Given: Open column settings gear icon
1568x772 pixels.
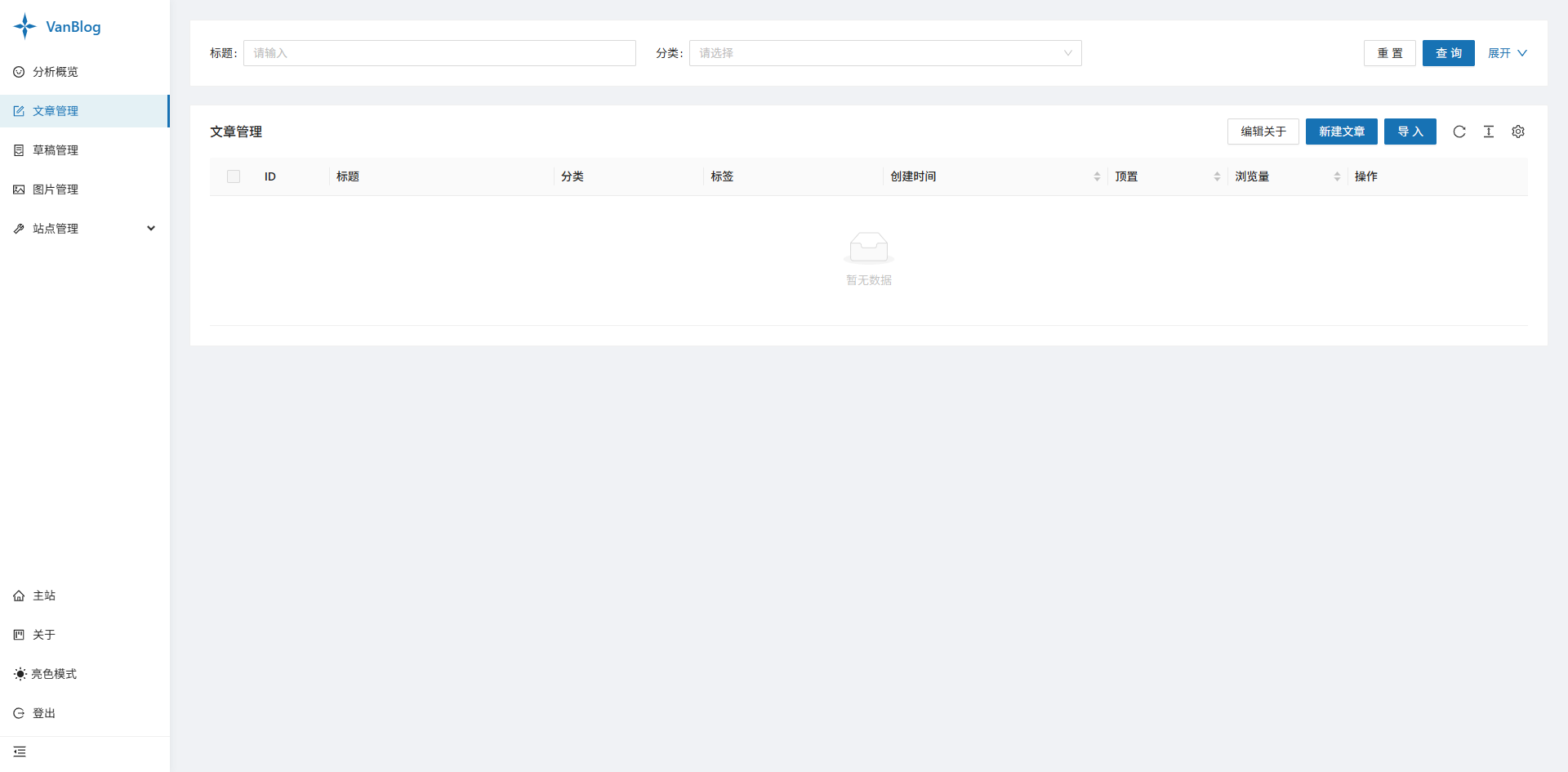Looking at the screenshot, I should [x=1518, y=132].
